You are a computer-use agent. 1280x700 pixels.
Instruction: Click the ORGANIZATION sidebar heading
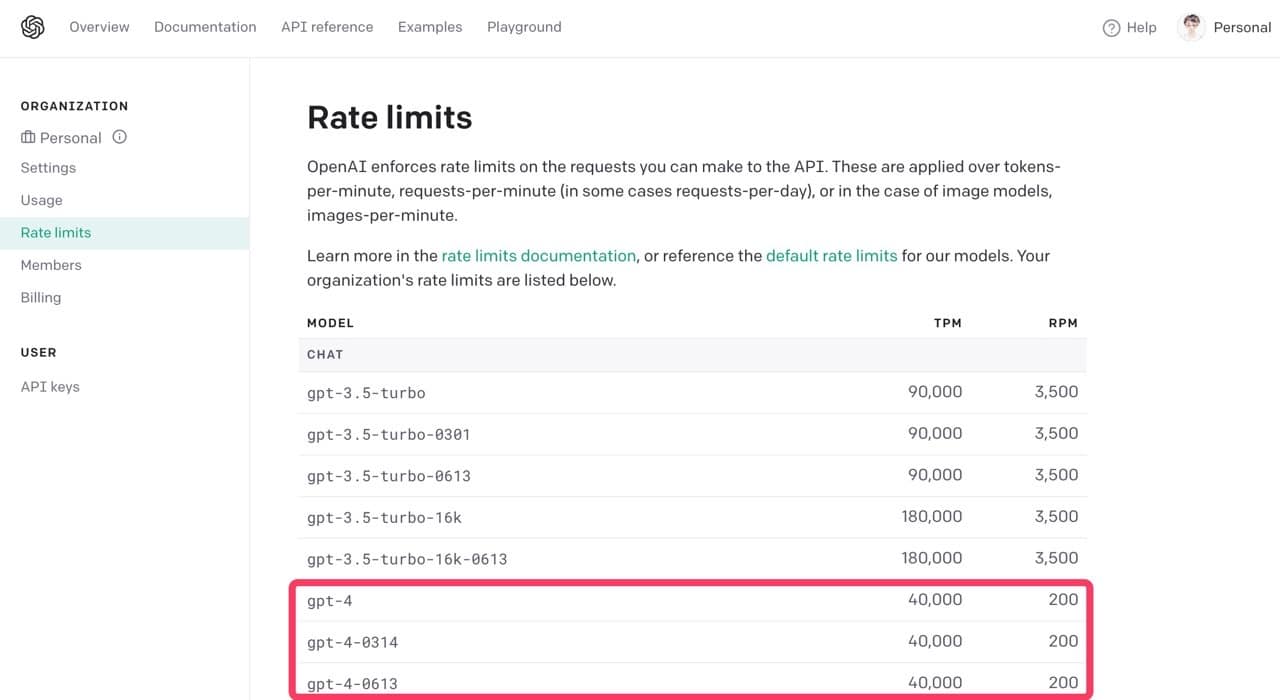75,106
